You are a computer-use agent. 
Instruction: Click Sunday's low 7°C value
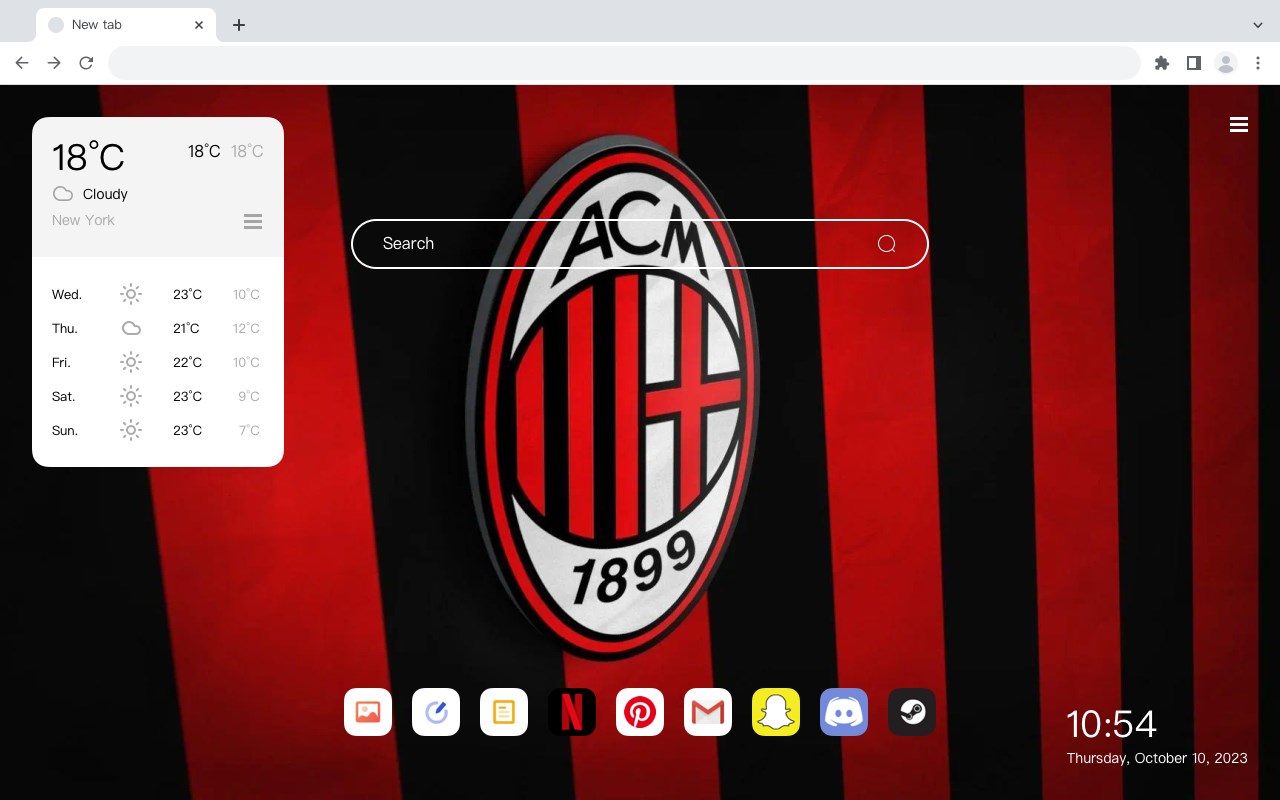[249, 430]
